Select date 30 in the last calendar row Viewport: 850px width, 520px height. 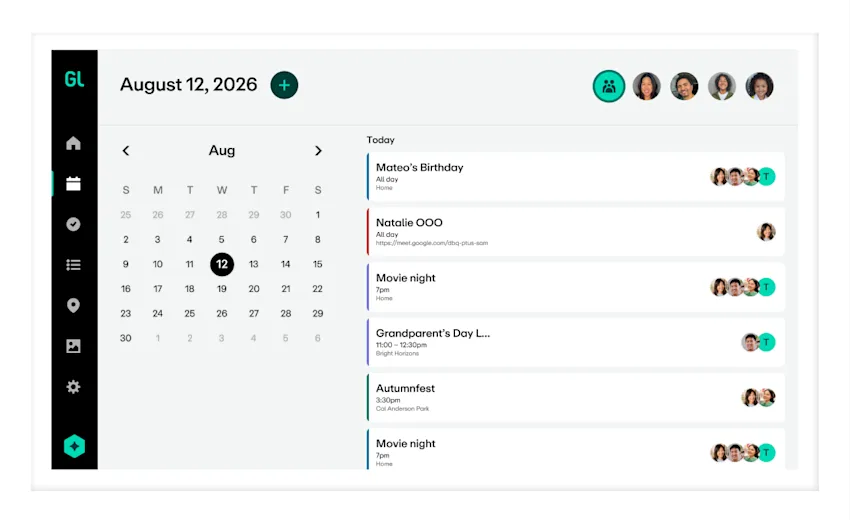point(126,338)
